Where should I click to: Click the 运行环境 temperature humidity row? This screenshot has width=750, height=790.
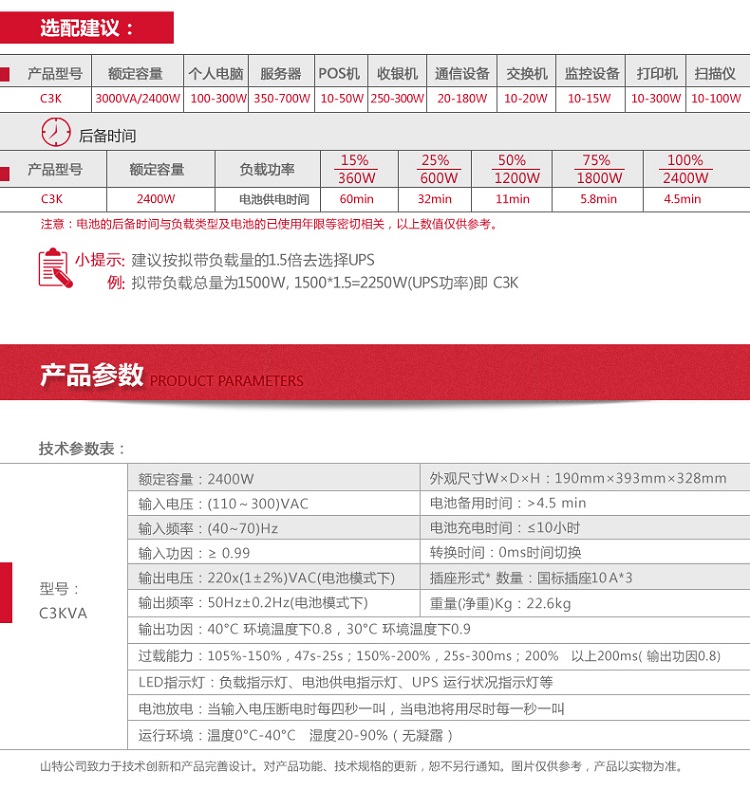coord(439,736)
